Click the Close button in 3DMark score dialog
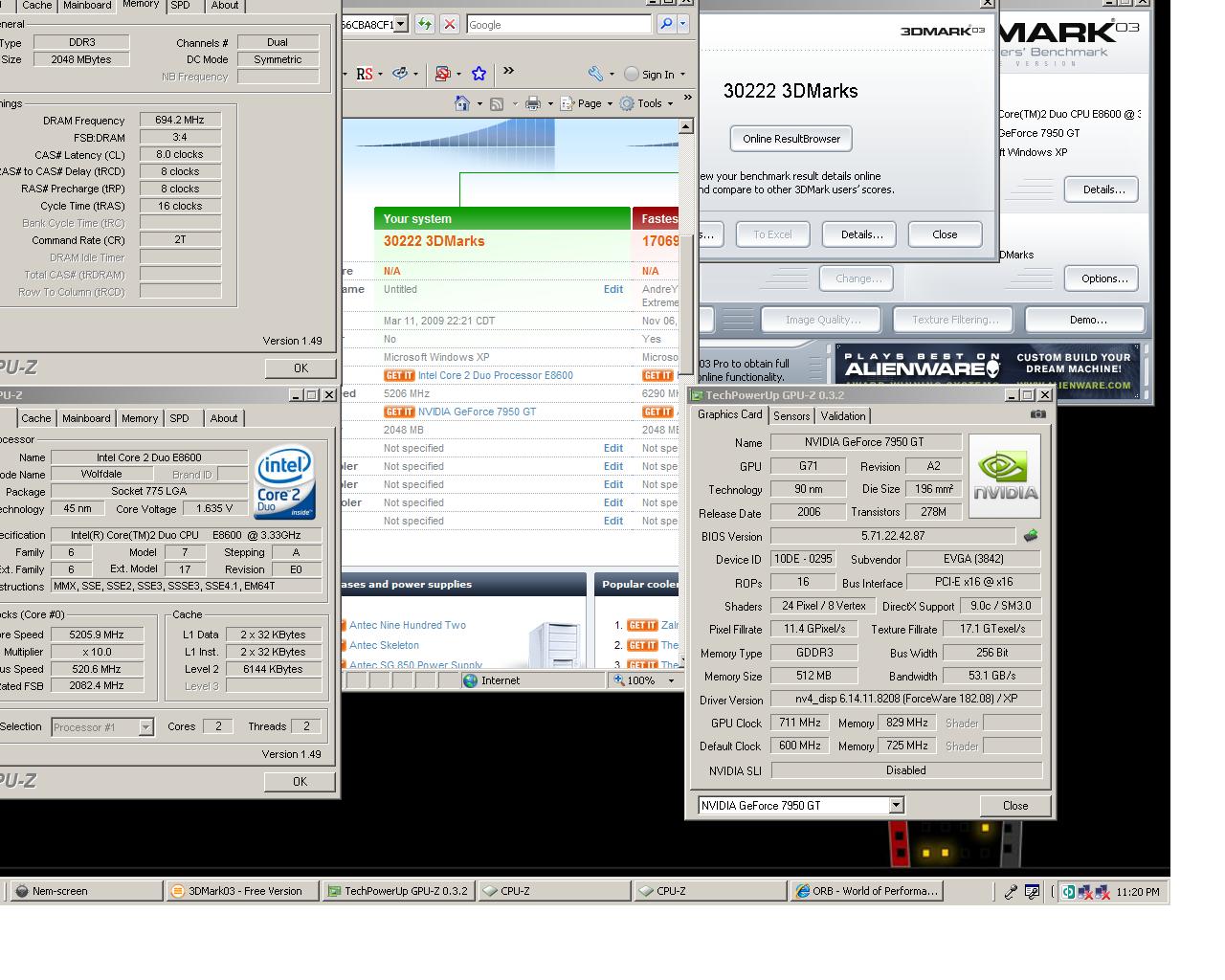 click(x=945, y=234)
